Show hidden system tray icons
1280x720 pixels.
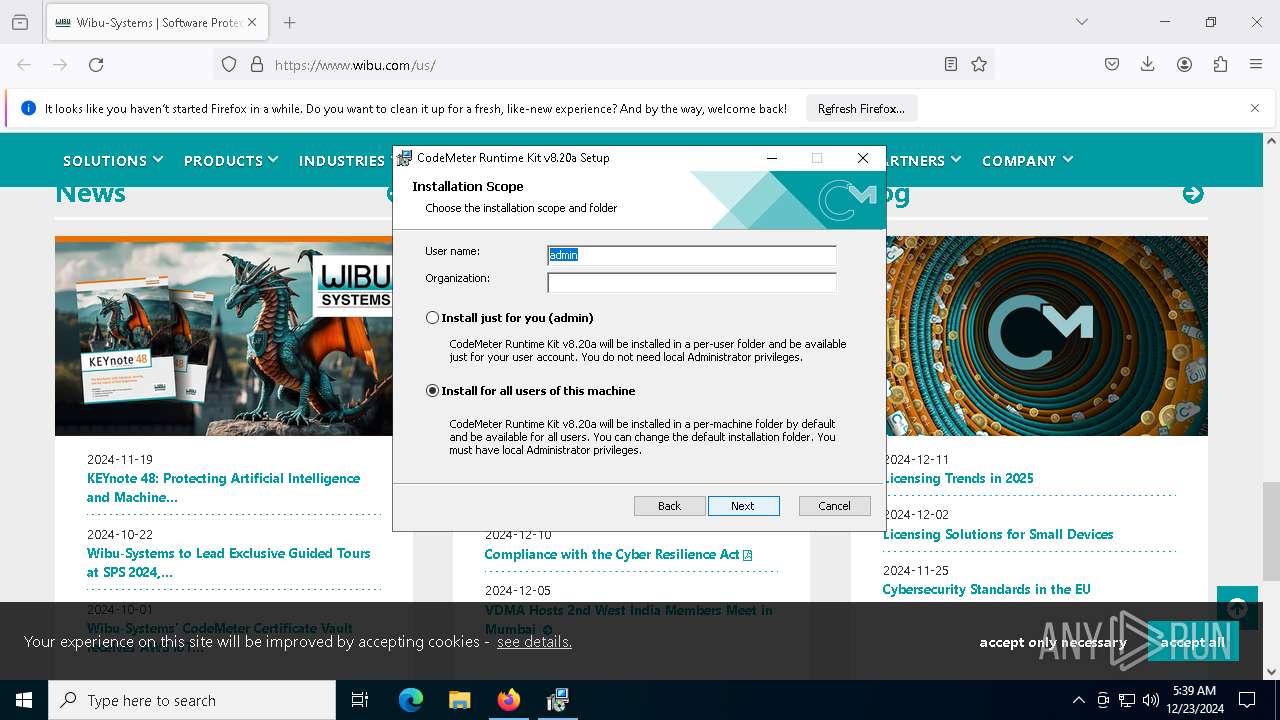(1078, 700)
